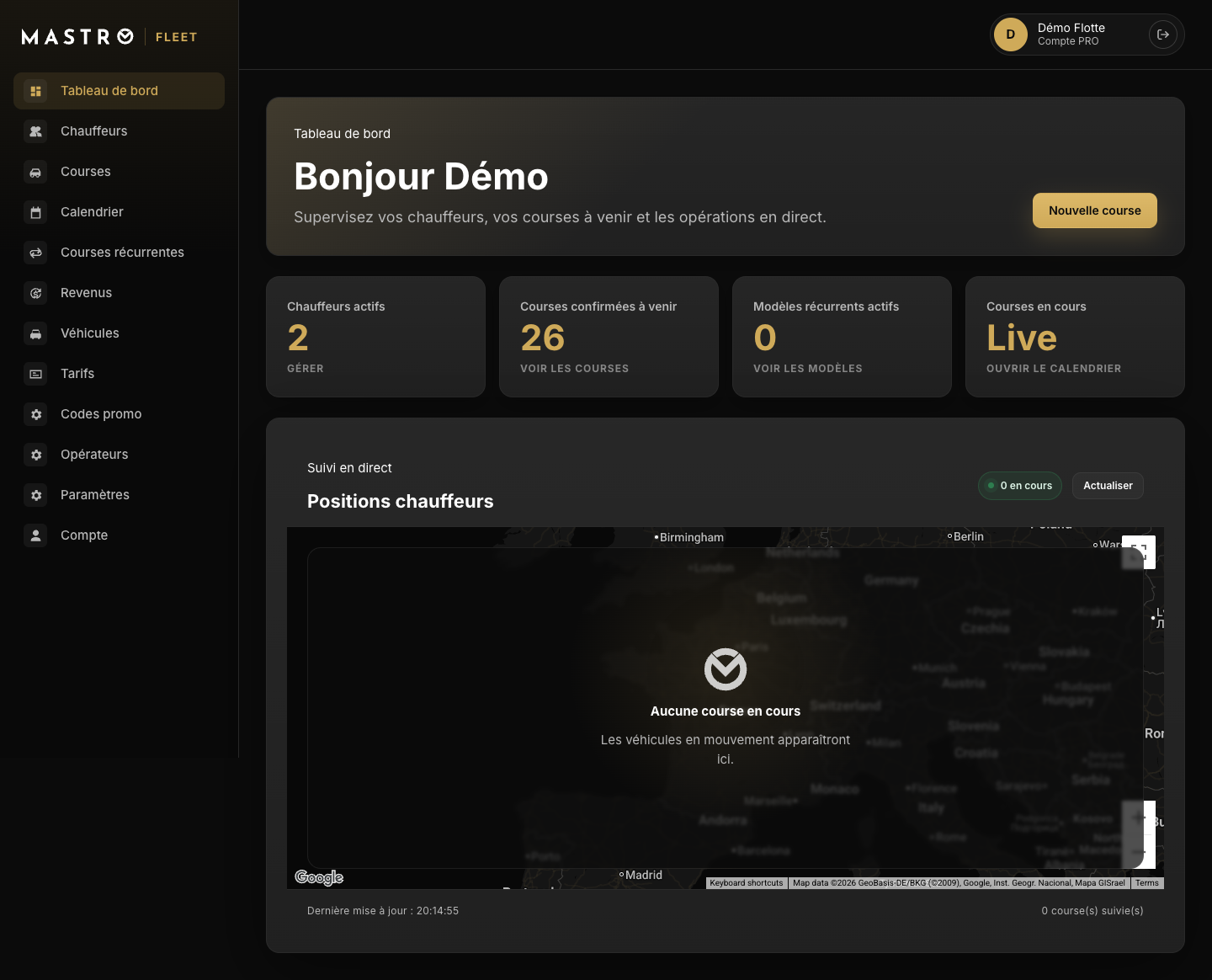Click the Modèles récurrents actifs card

pos(842,337)
